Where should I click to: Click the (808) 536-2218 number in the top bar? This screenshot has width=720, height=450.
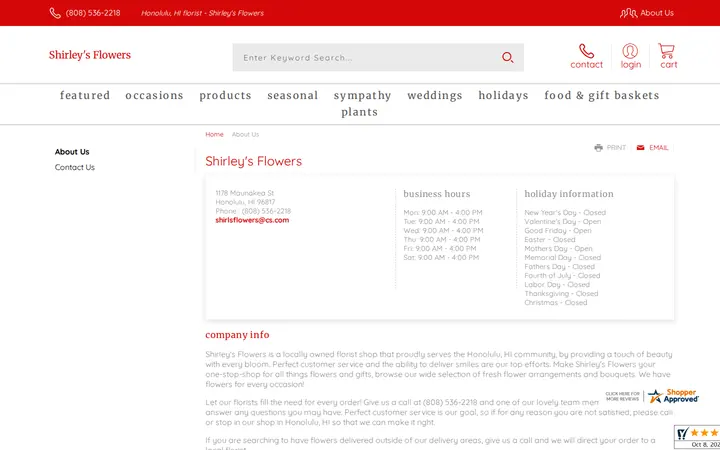click(x=93, y=13)
